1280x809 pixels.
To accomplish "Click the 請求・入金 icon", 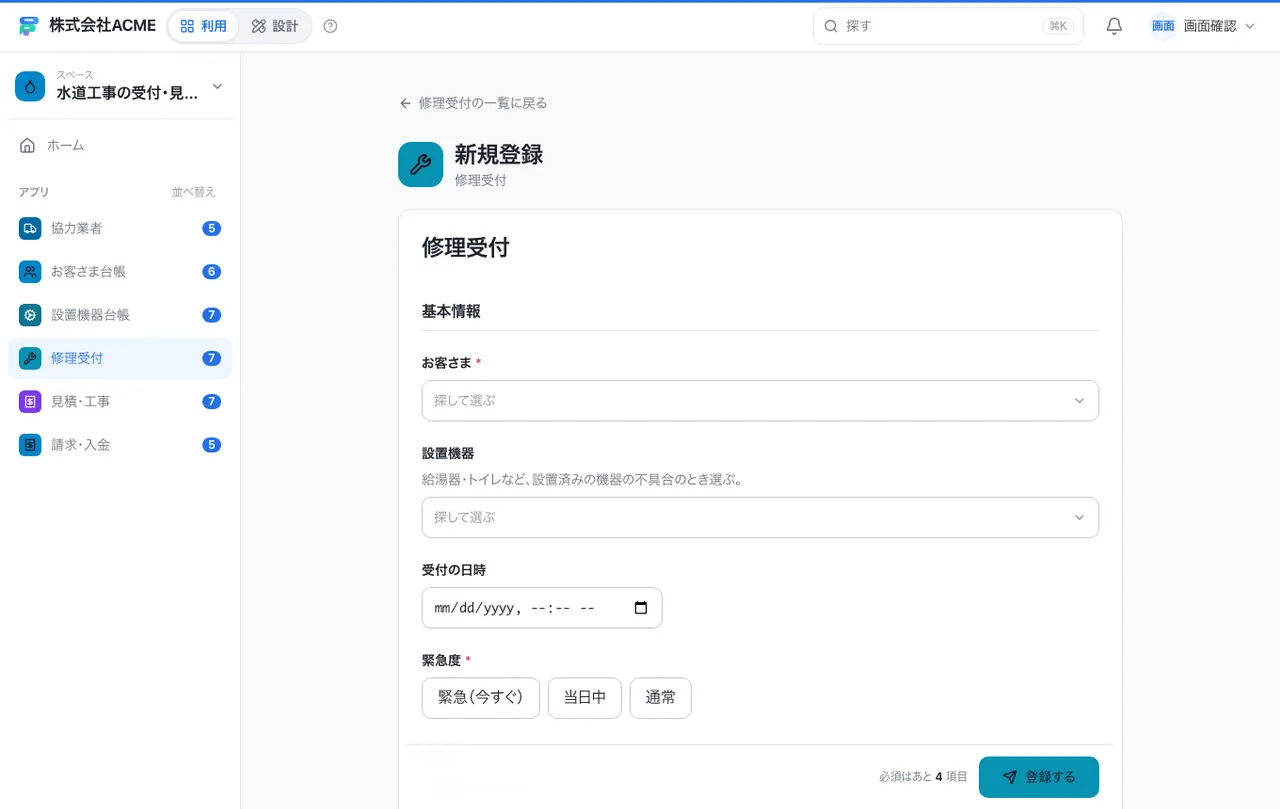I will (30, 444).
